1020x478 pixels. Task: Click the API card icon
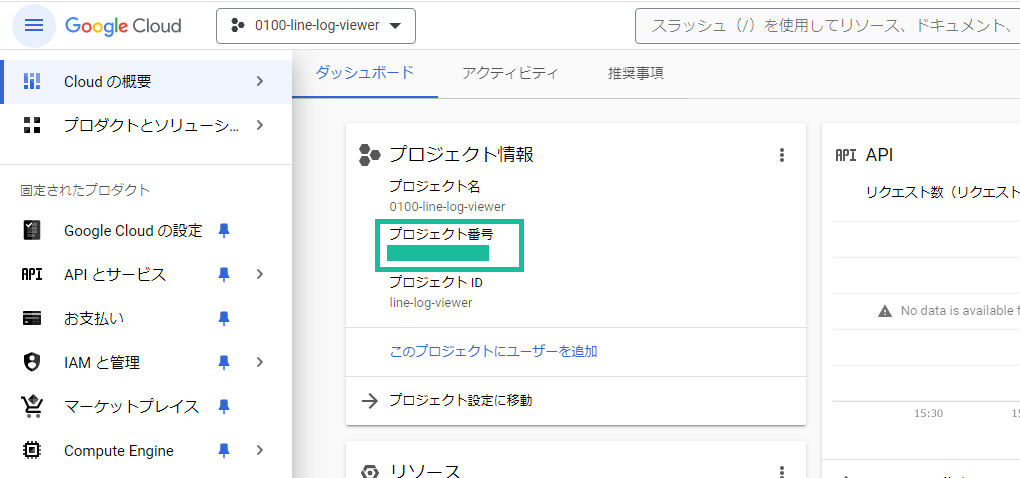845,155
